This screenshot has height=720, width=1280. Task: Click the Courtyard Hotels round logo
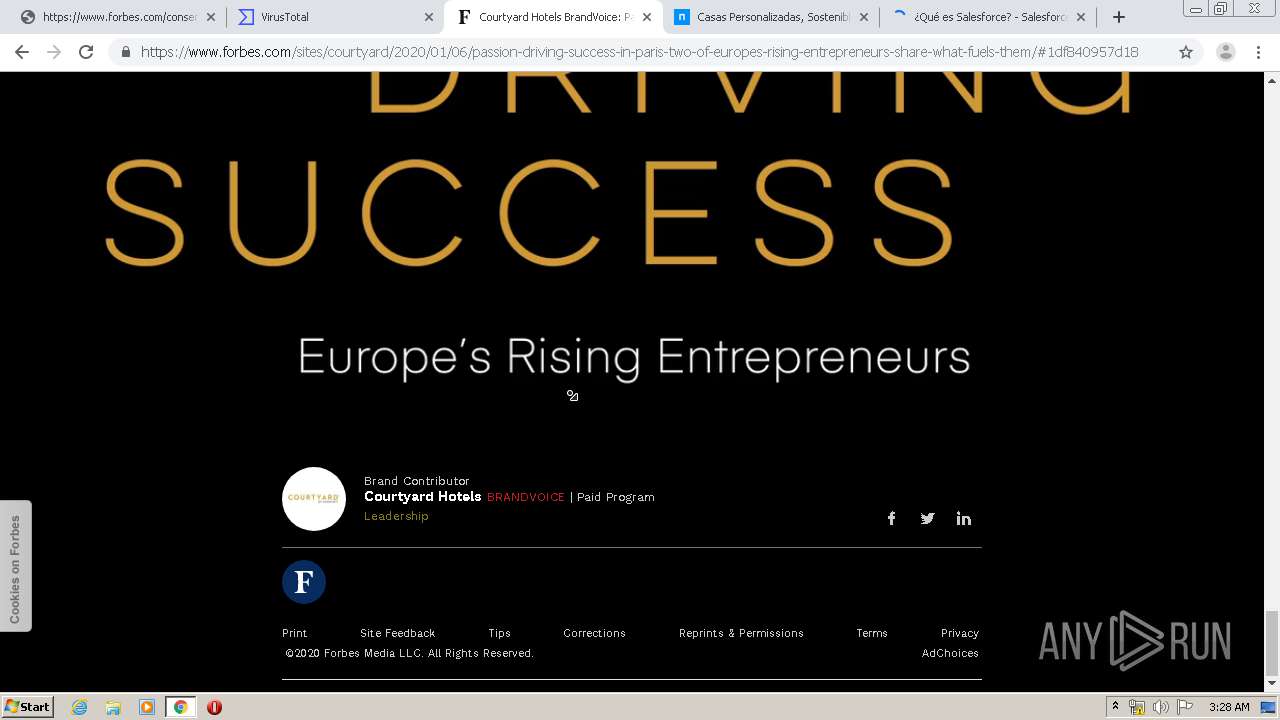click(x=314, y=498)
